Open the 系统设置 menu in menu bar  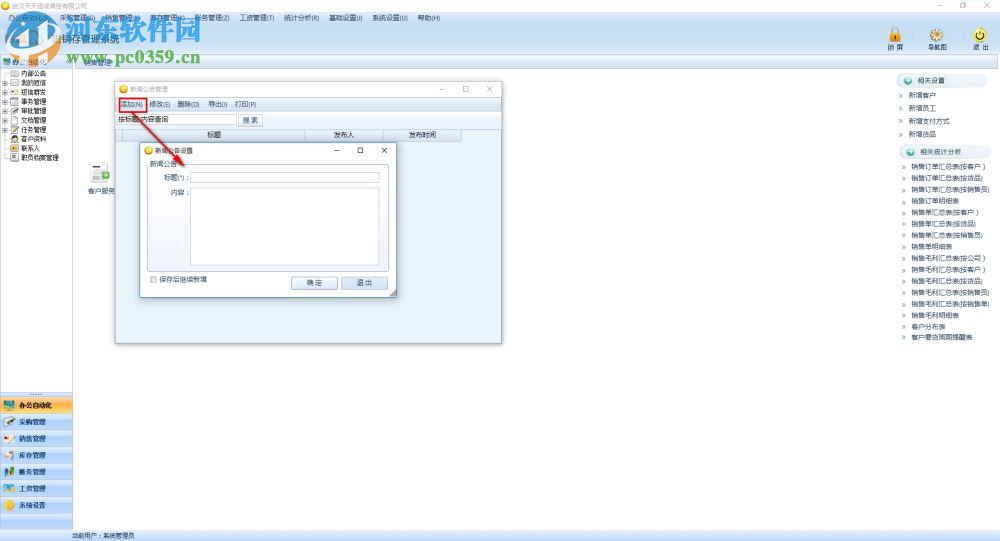click(390, 18)
